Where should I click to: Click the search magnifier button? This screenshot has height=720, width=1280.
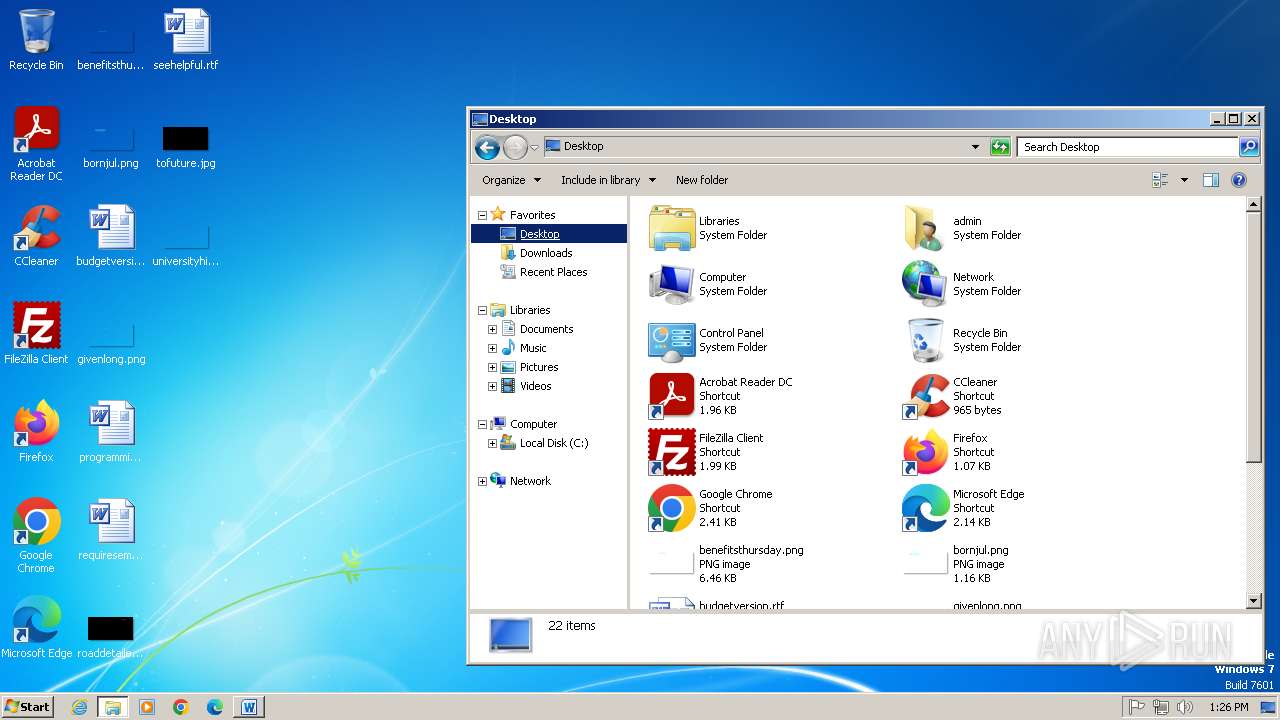pos(1249,147)
